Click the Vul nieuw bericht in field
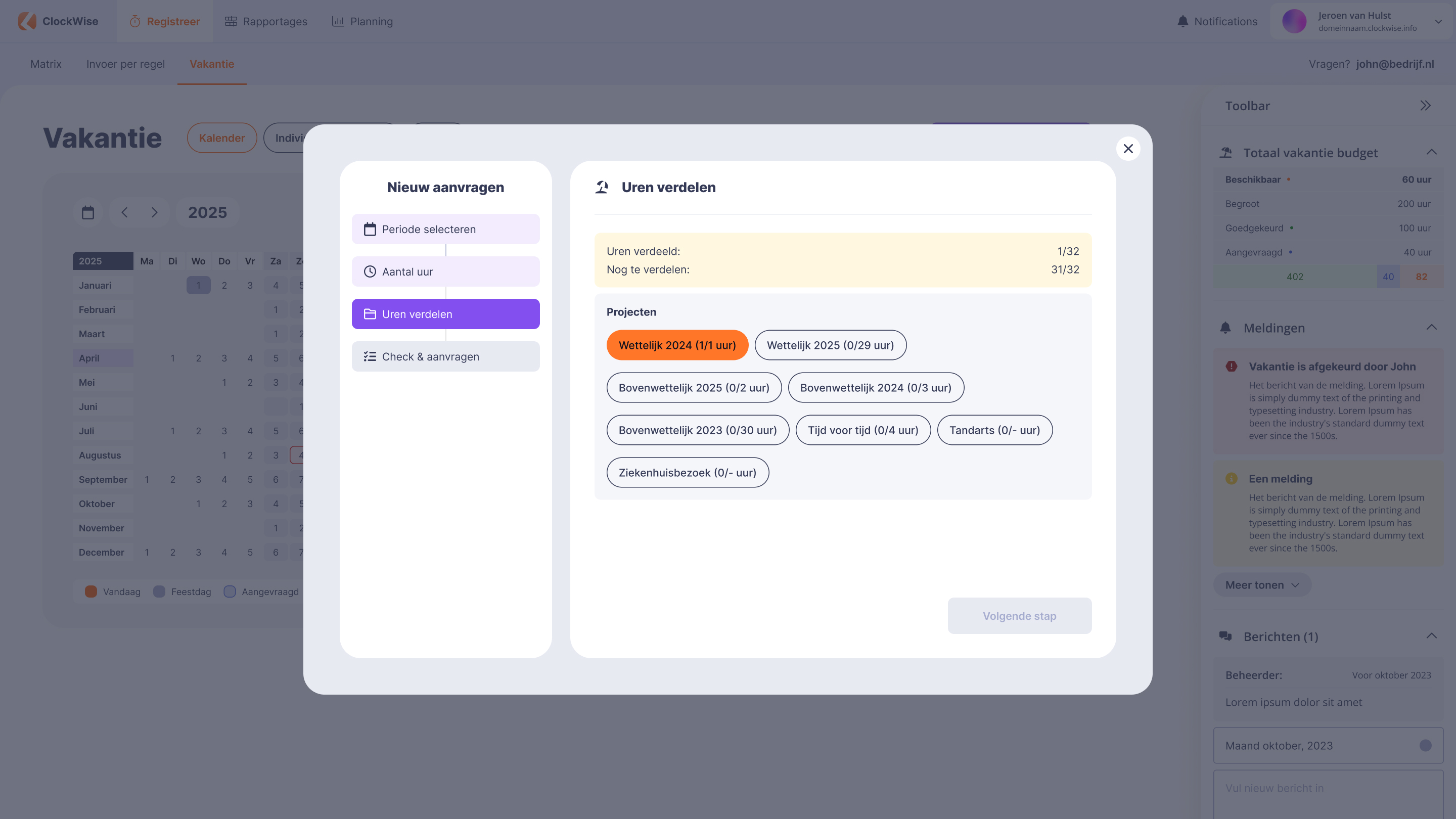The image size is (1456, 819). (1328, 789)
